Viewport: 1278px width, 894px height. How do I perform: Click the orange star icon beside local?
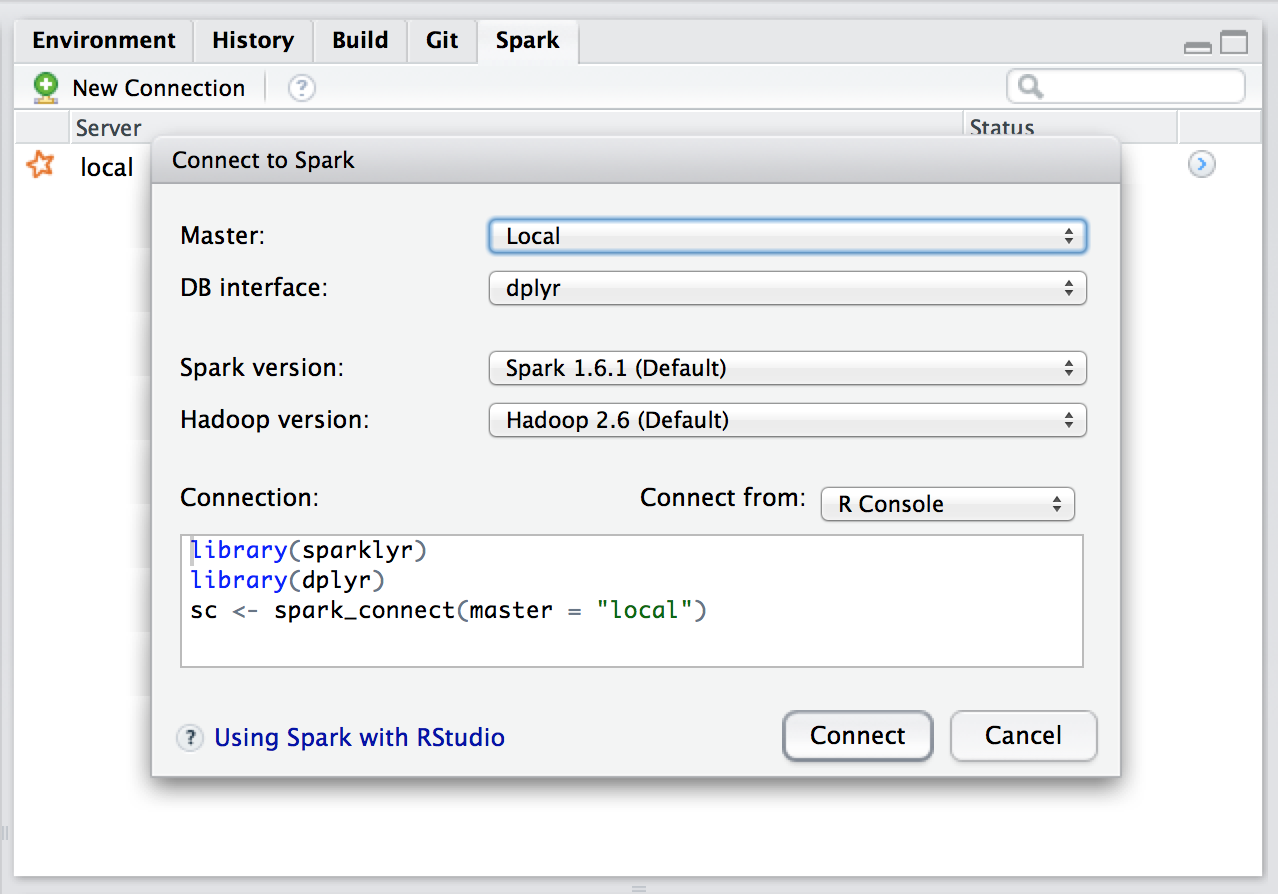(40, 165)
